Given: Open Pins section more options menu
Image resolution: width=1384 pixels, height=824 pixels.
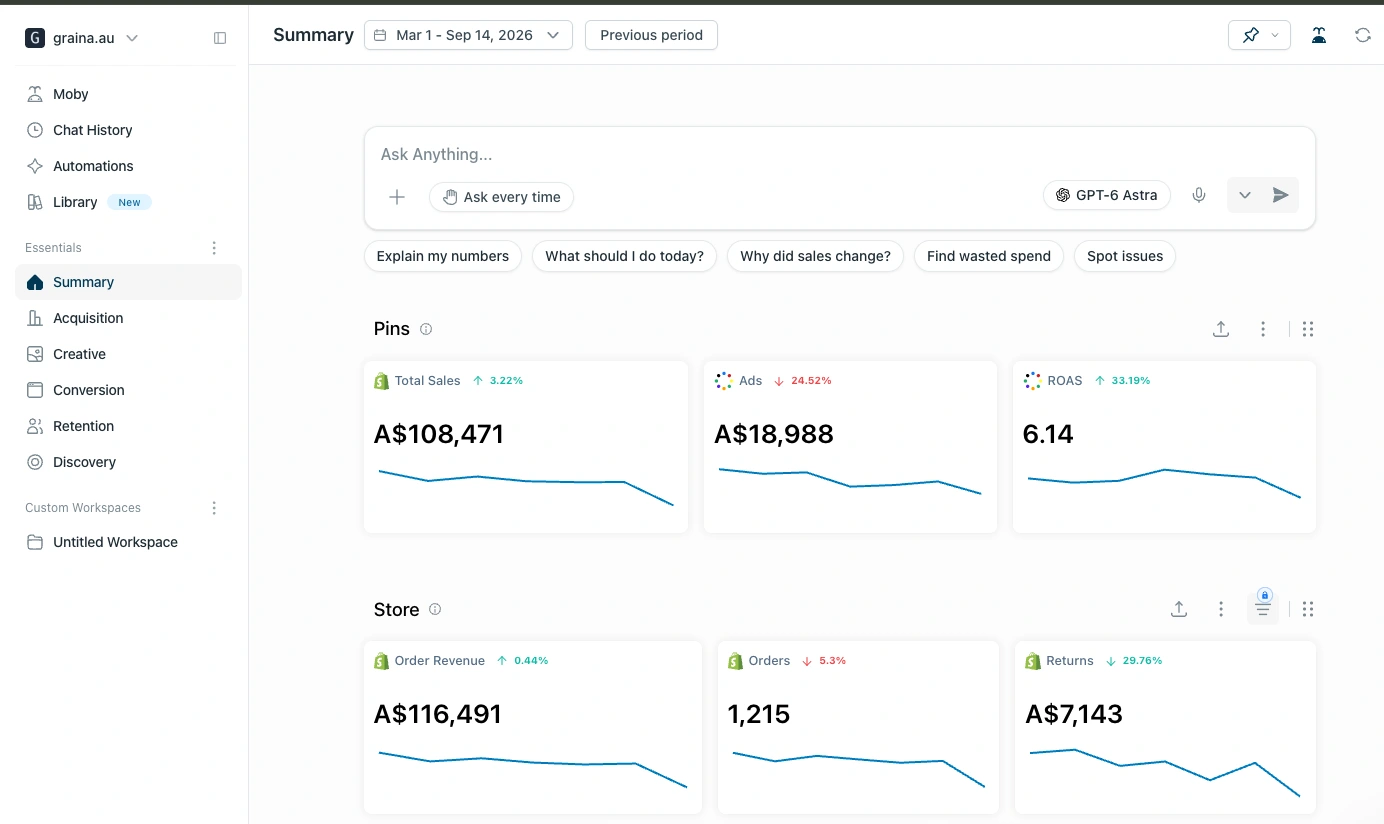Looking at the screenshot, I should 1263,329.
